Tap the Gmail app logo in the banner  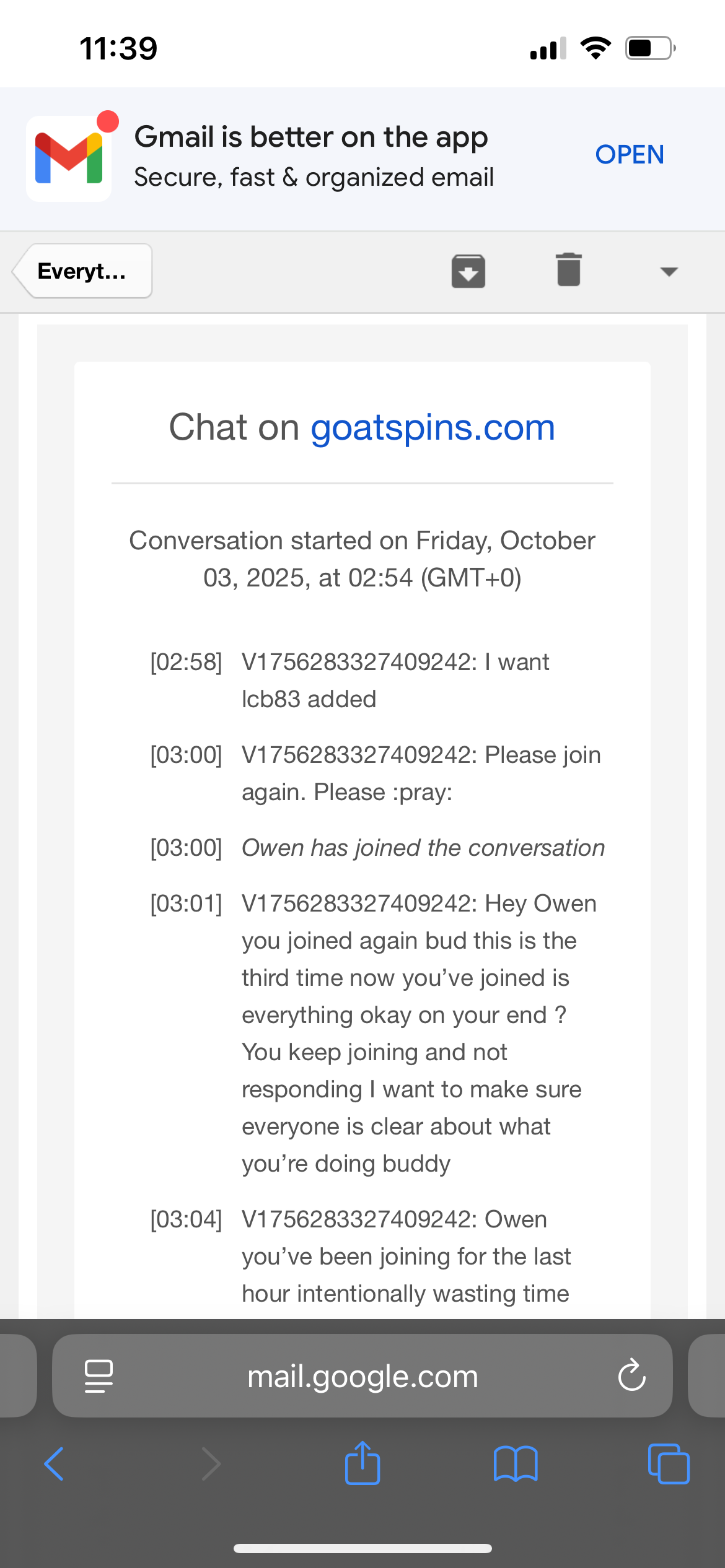(69, 159)
